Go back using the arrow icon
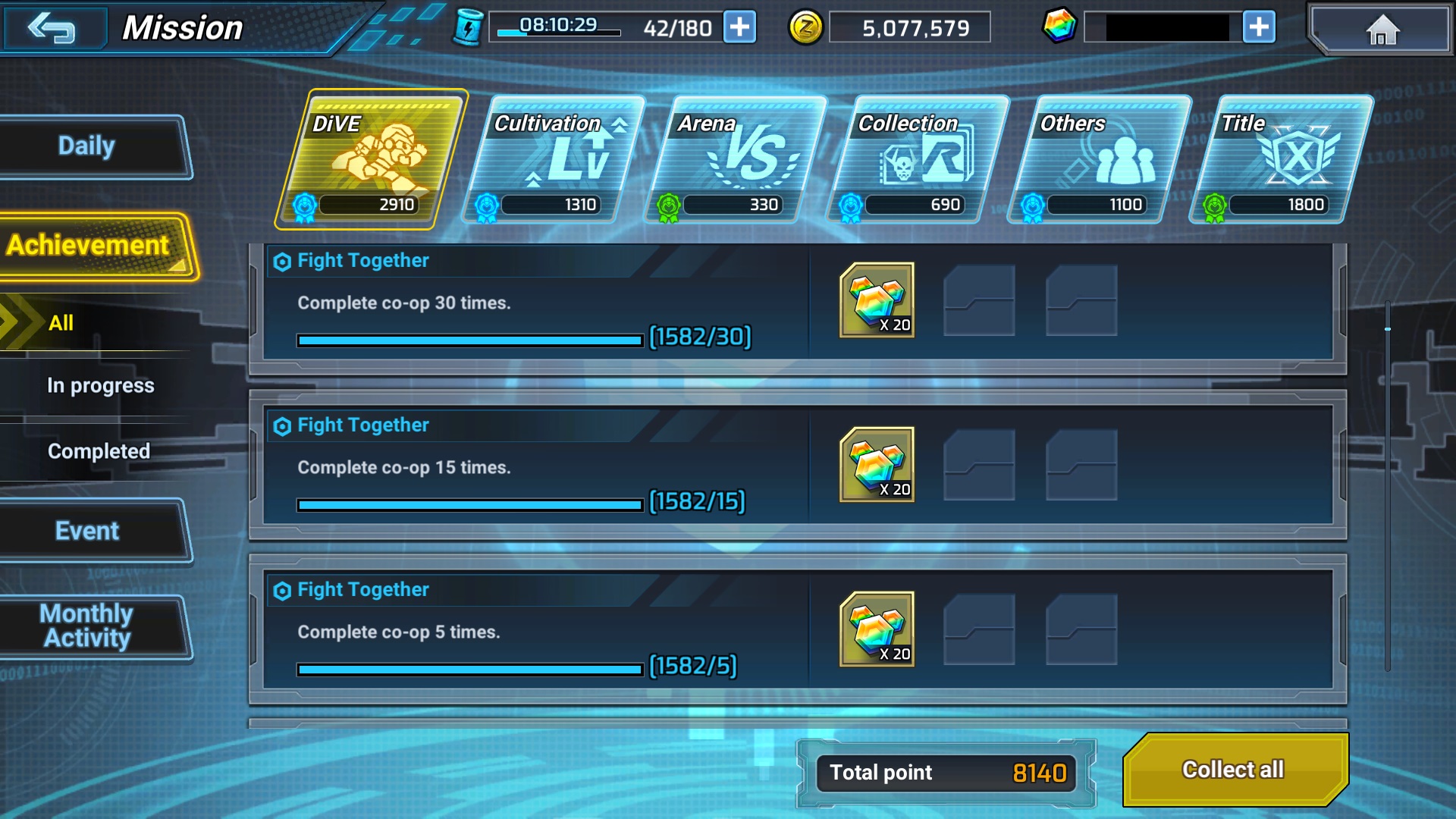This screenshot has width=1456, height=819. coord(52,29)
